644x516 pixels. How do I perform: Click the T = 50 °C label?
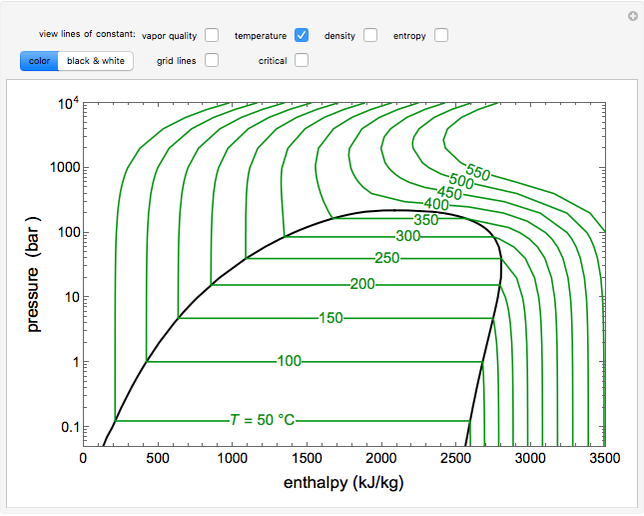coord(262,420)
